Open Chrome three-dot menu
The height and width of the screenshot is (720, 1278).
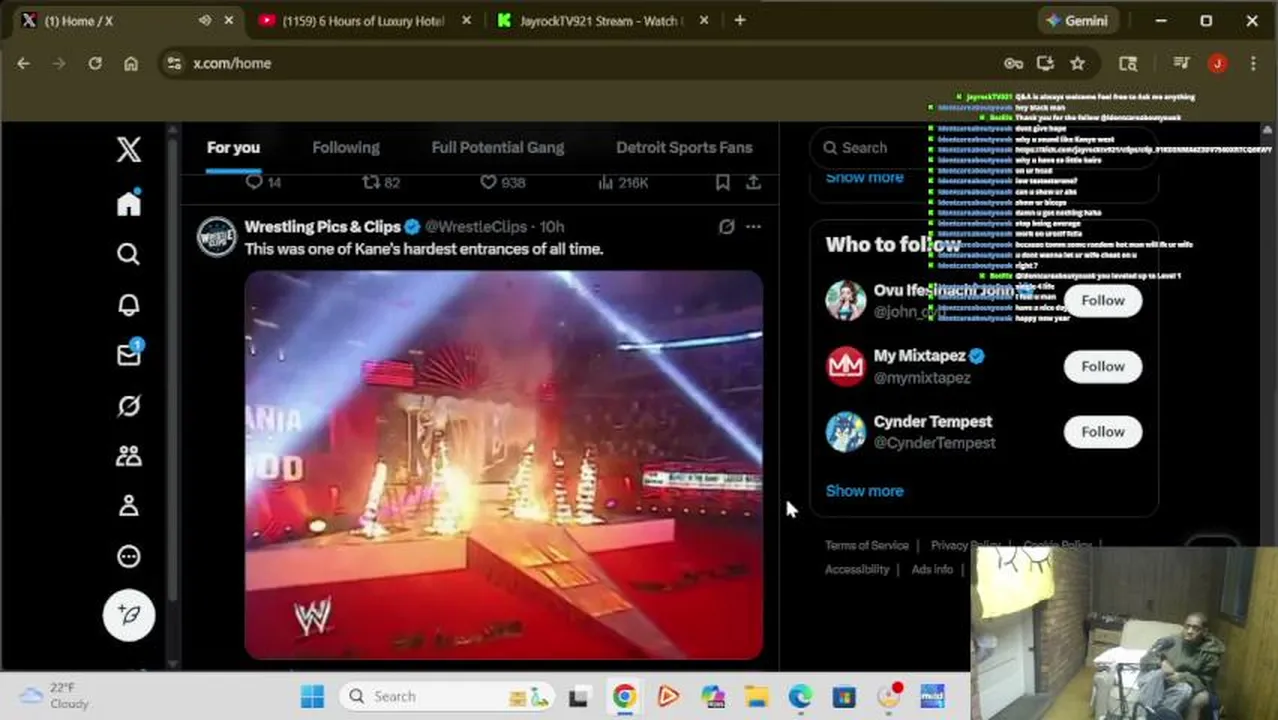click(x=1253, y=63)
